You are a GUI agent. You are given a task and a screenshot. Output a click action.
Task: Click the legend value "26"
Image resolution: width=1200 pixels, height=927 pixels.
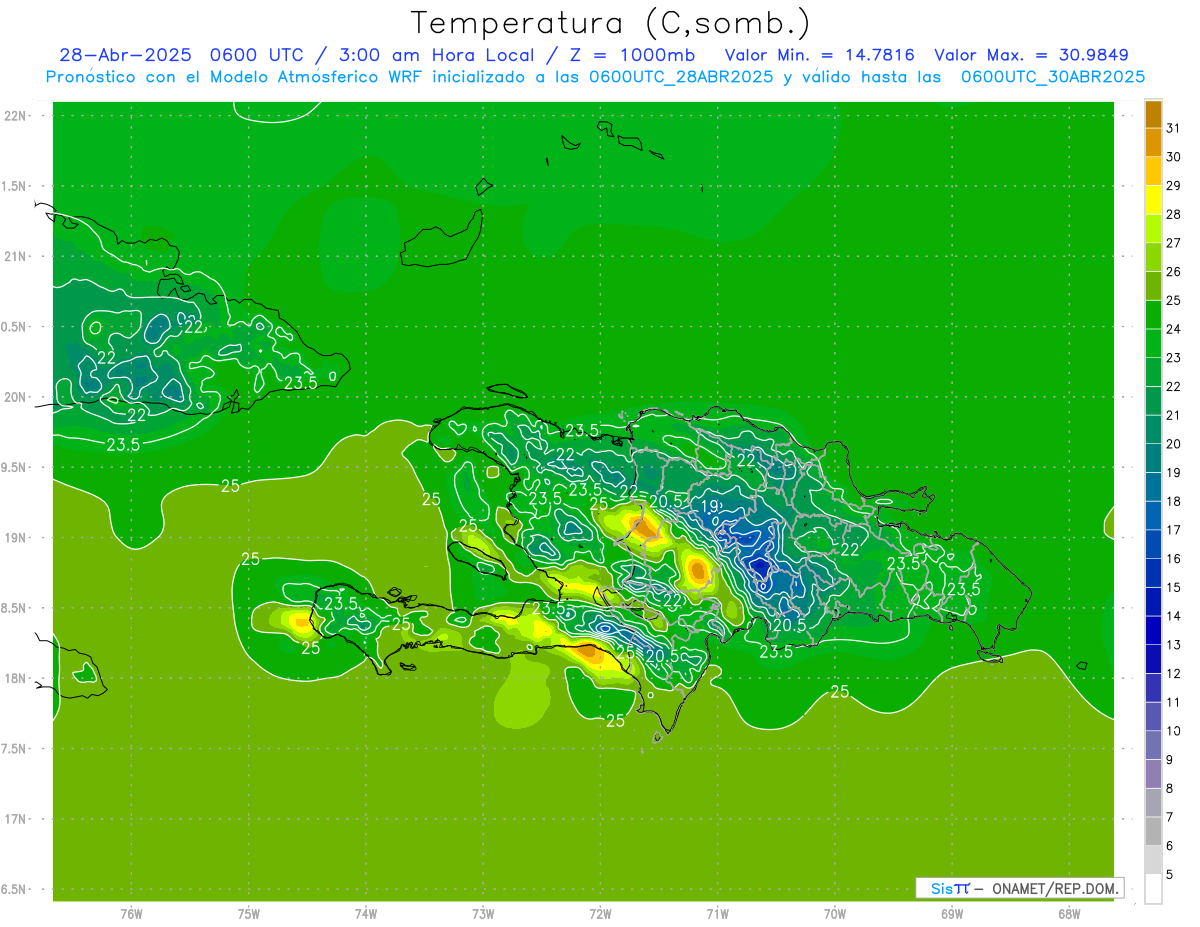[1174, 272]
